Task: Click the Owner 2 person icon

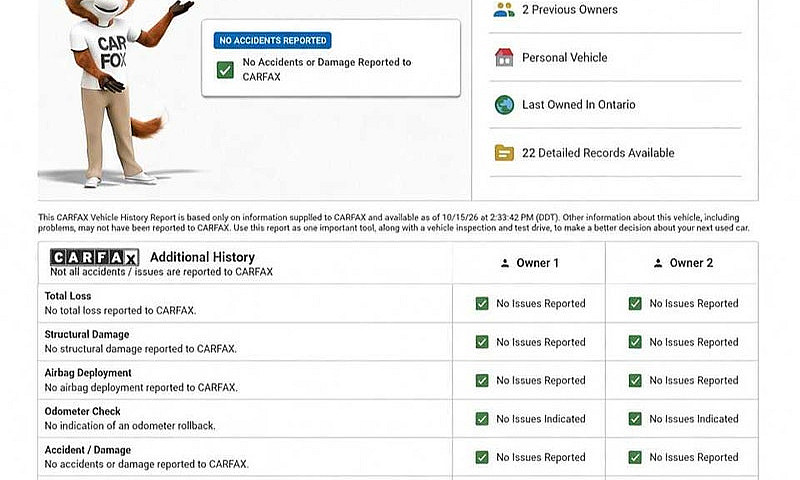Action: coord(658,263)
